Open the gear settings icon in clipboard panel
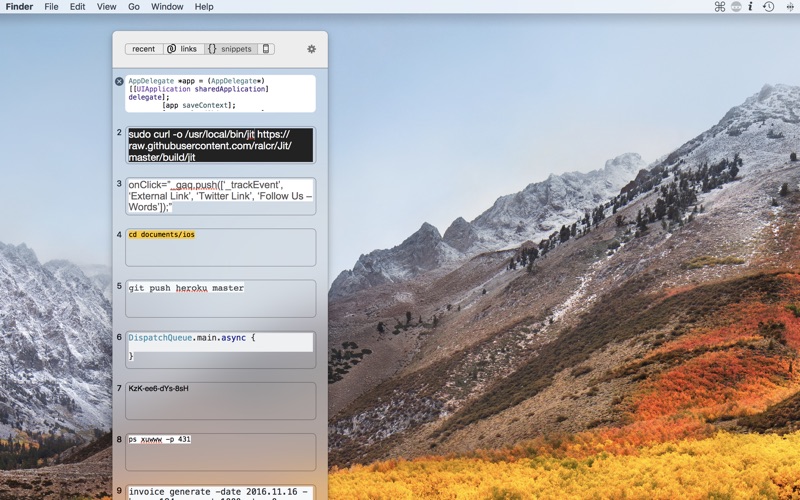The width and height of the screenshot is (800, 500). [x=311, y=49]
